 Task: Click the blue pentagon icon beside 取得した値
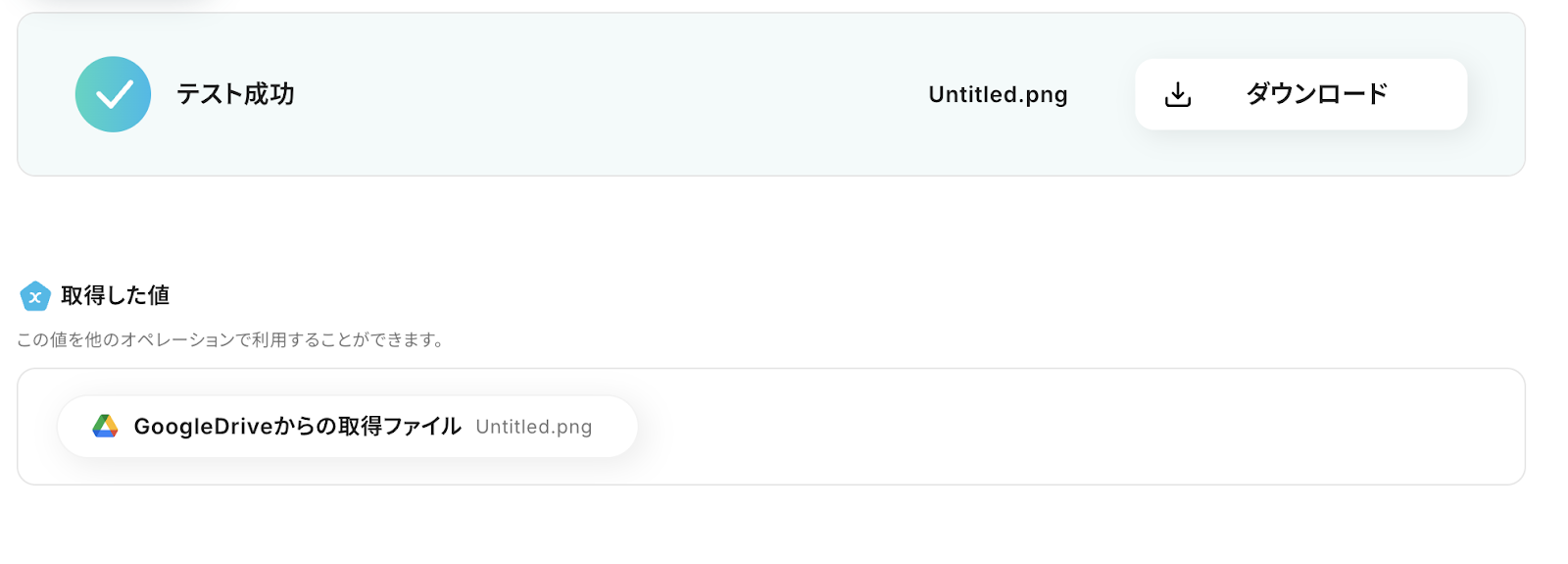(x=35, y=295)
